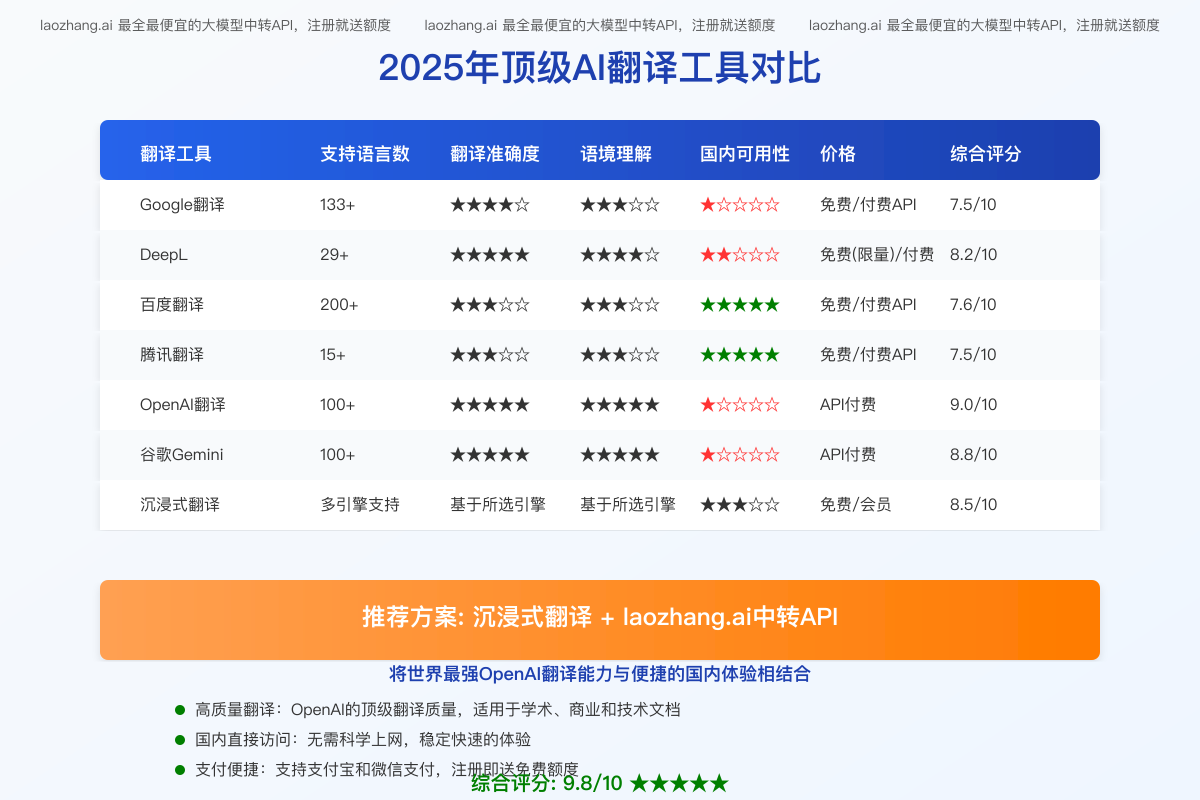This screenshot has width=1200, height=800.
Task: Click Google翻译's red 国内可用性 star rating
Action: 740,205
